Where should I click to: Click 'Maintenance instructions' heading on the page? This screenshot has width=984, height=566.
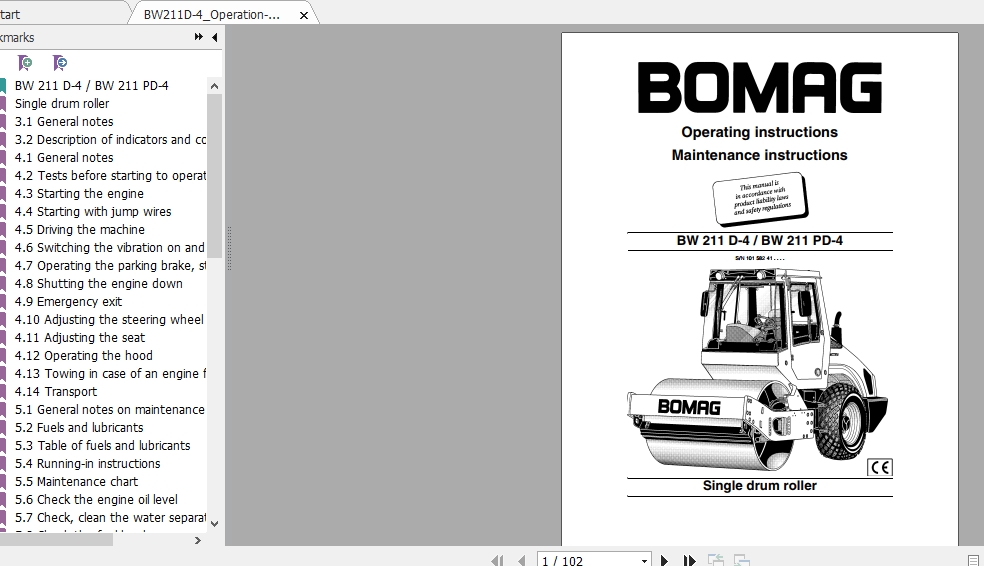[759, 155]
